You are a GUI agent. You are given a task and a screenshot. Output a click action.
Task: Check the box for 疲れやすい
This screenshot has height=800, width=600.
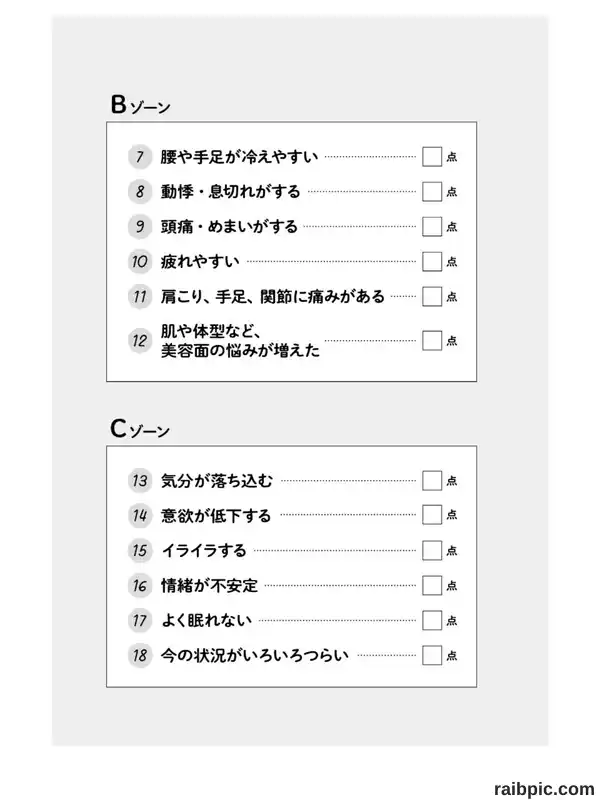[x=432, y=261]
